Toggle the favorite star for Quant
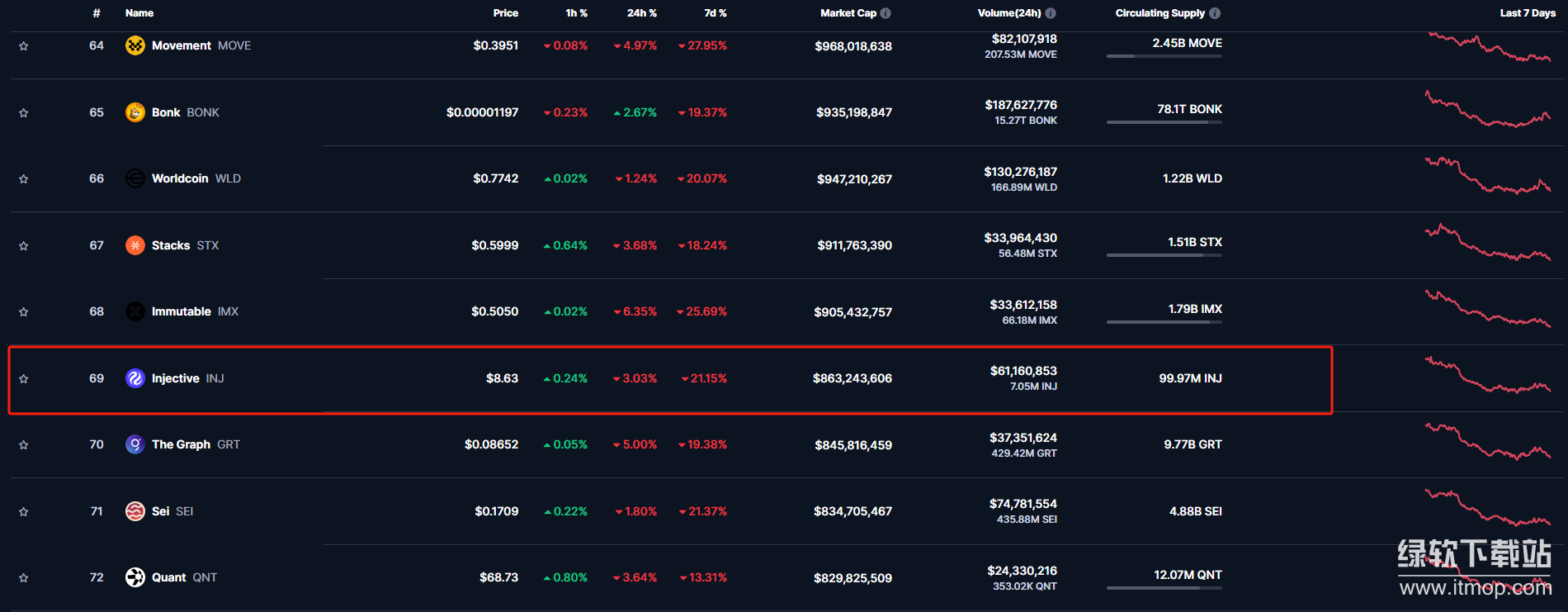Screen dimensions: 1568x612 (24, 578)
